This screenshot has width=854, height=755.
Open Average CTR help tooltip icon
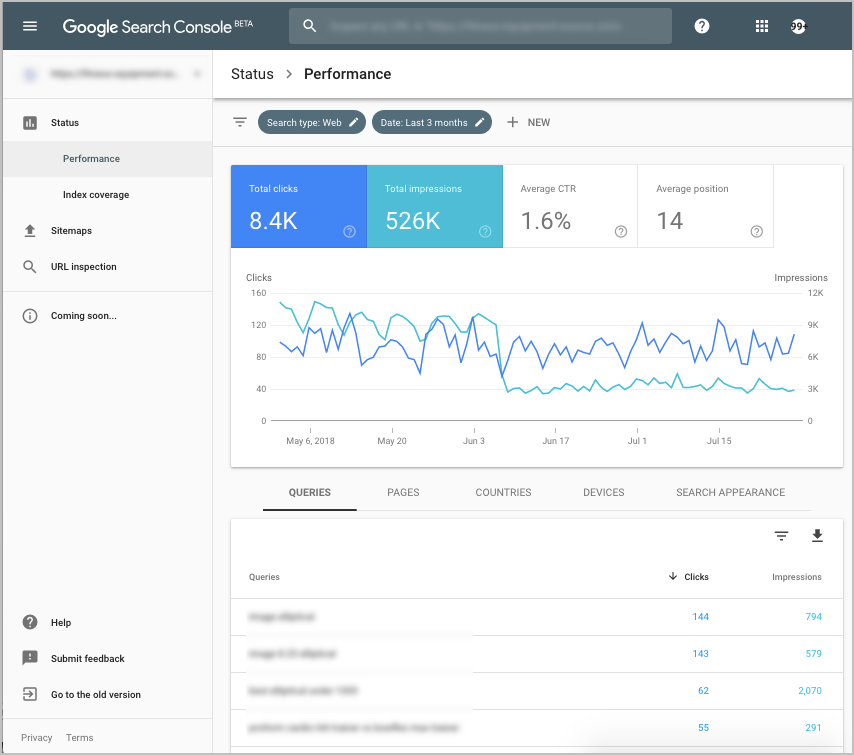[x=620, y=232]
